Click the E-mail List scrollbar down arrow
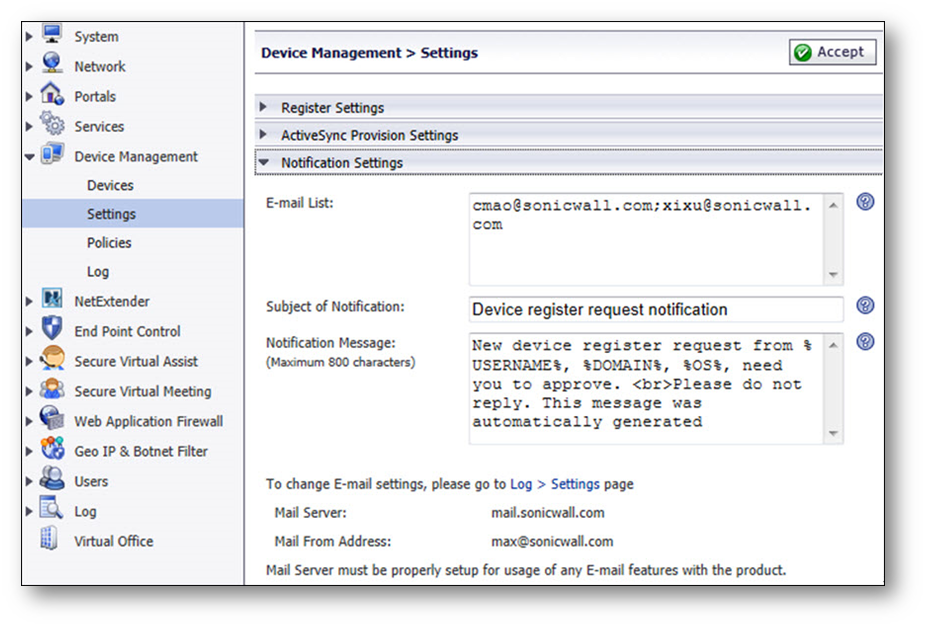 pyautogui.click(x=833, y=275)
